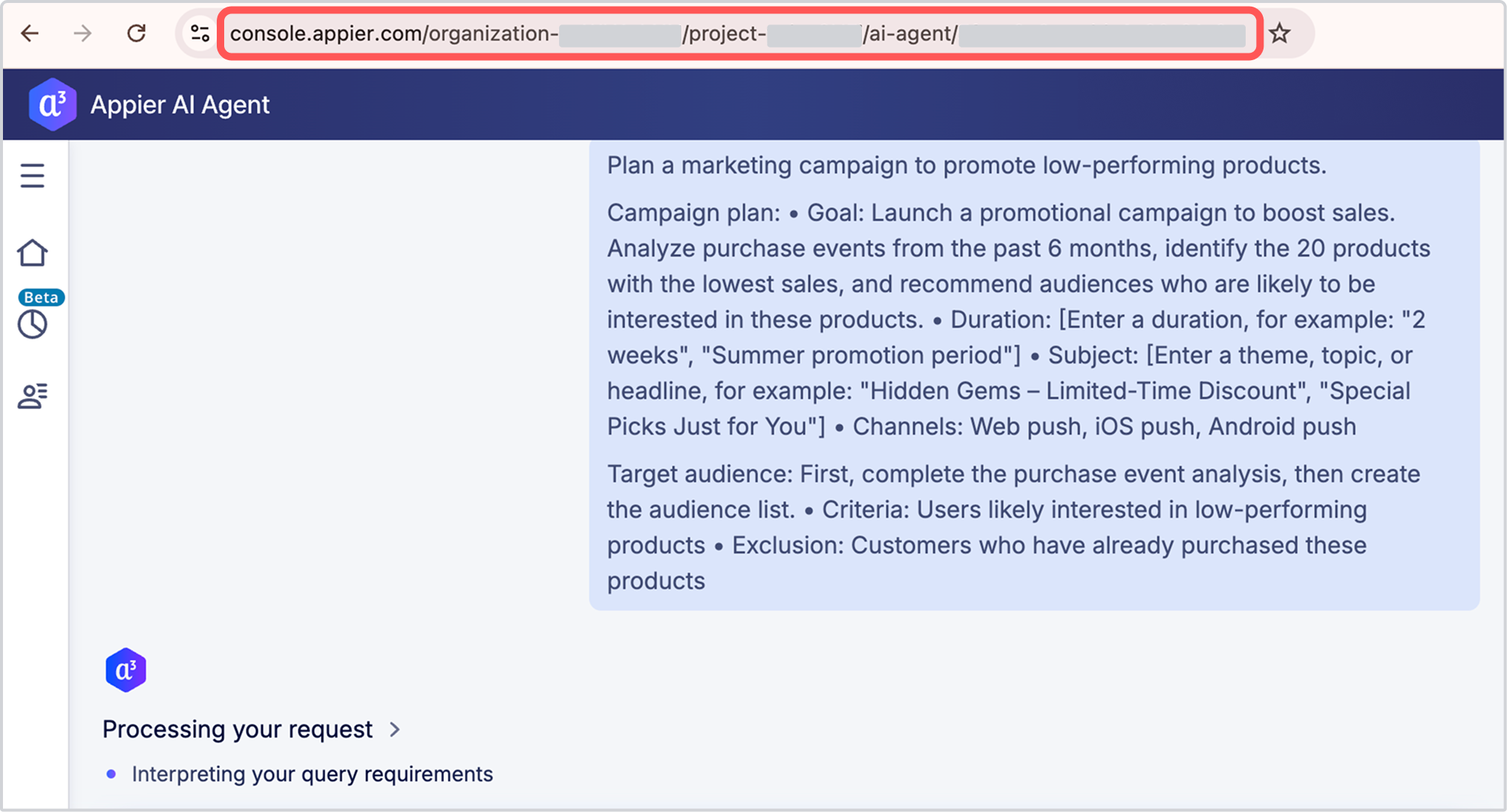Expand the Processing your request chevron

(395, 730)
